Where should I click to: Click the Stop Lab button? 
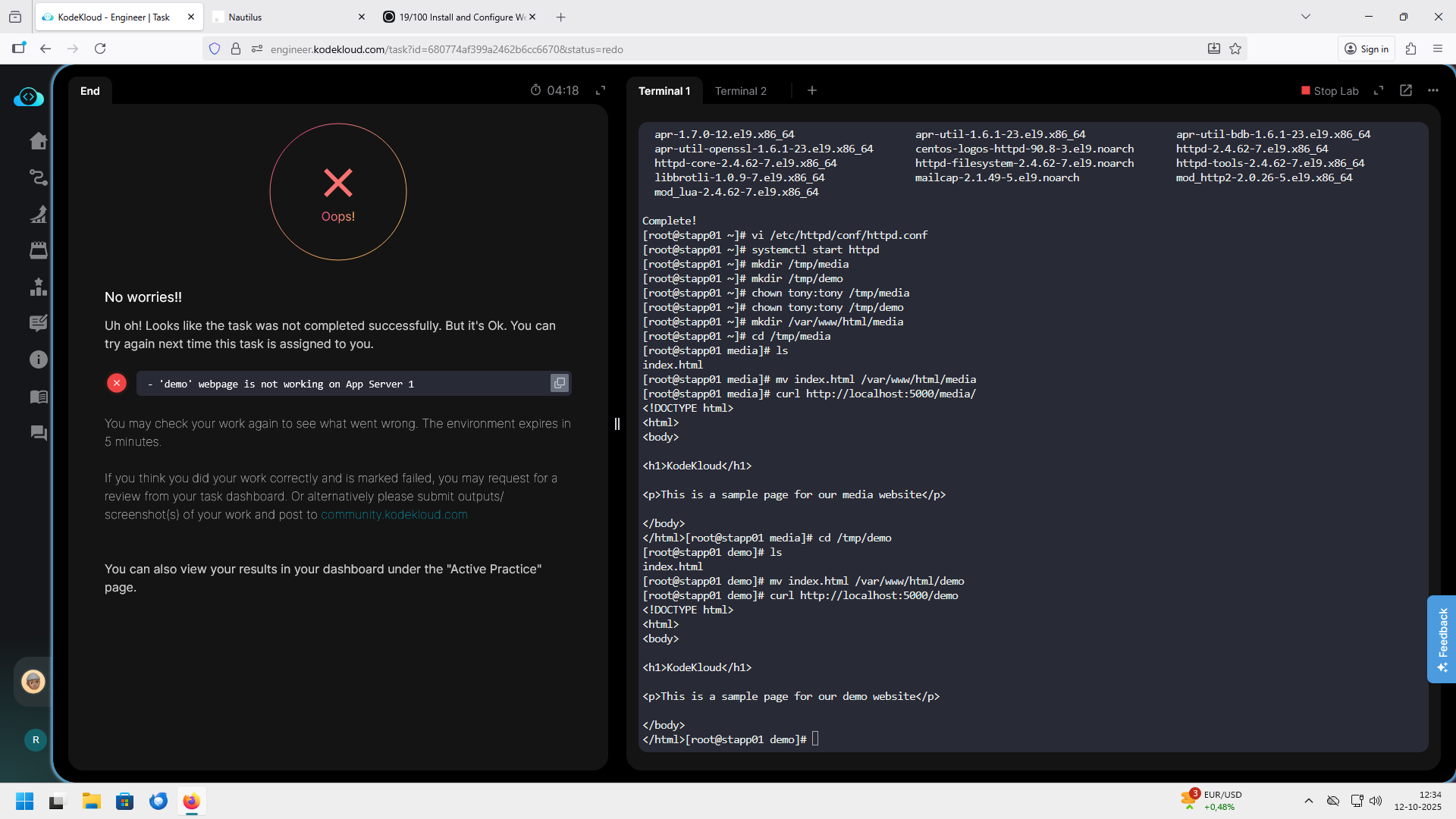coord(1329,91)
